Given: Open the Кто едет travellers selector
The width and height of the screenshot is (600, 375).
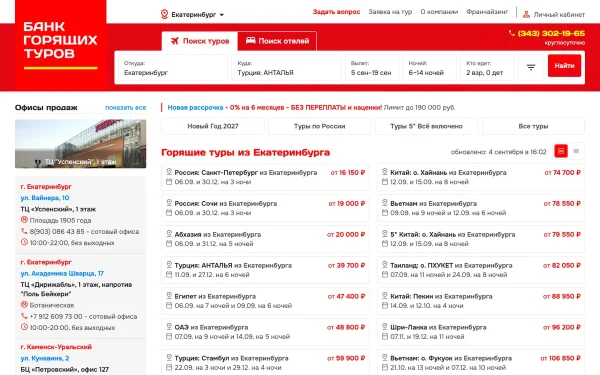Looking at the screenshot, I should coord(487,68).
